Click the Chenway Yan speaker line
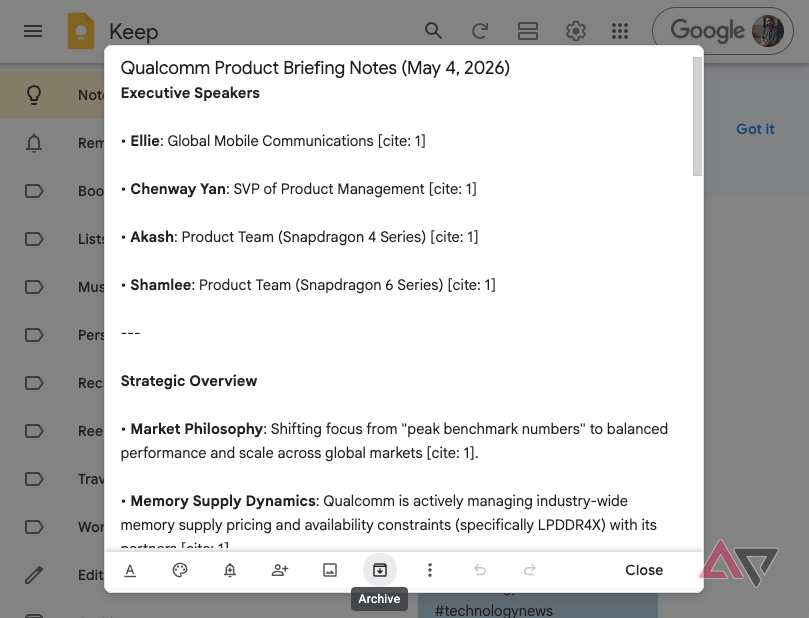The image size is (809, 618). 299,189
